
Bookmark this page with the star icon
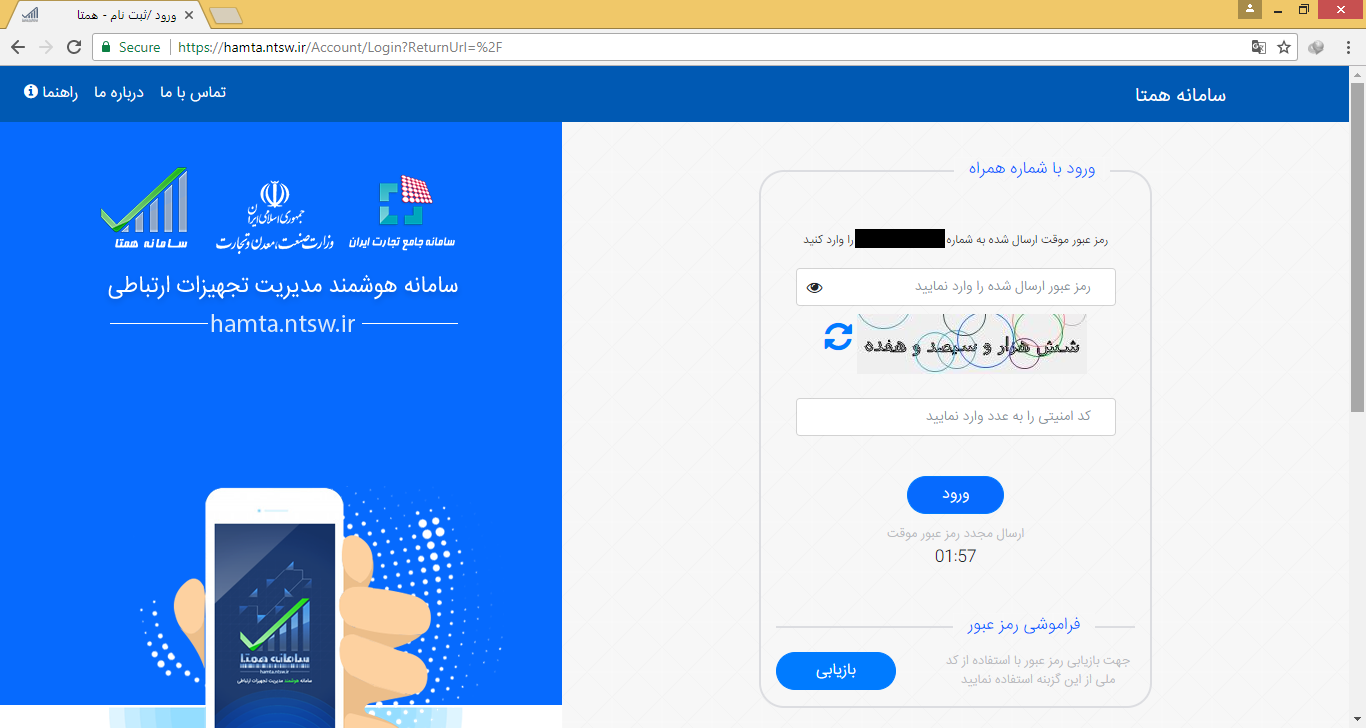click(1284, 47)
